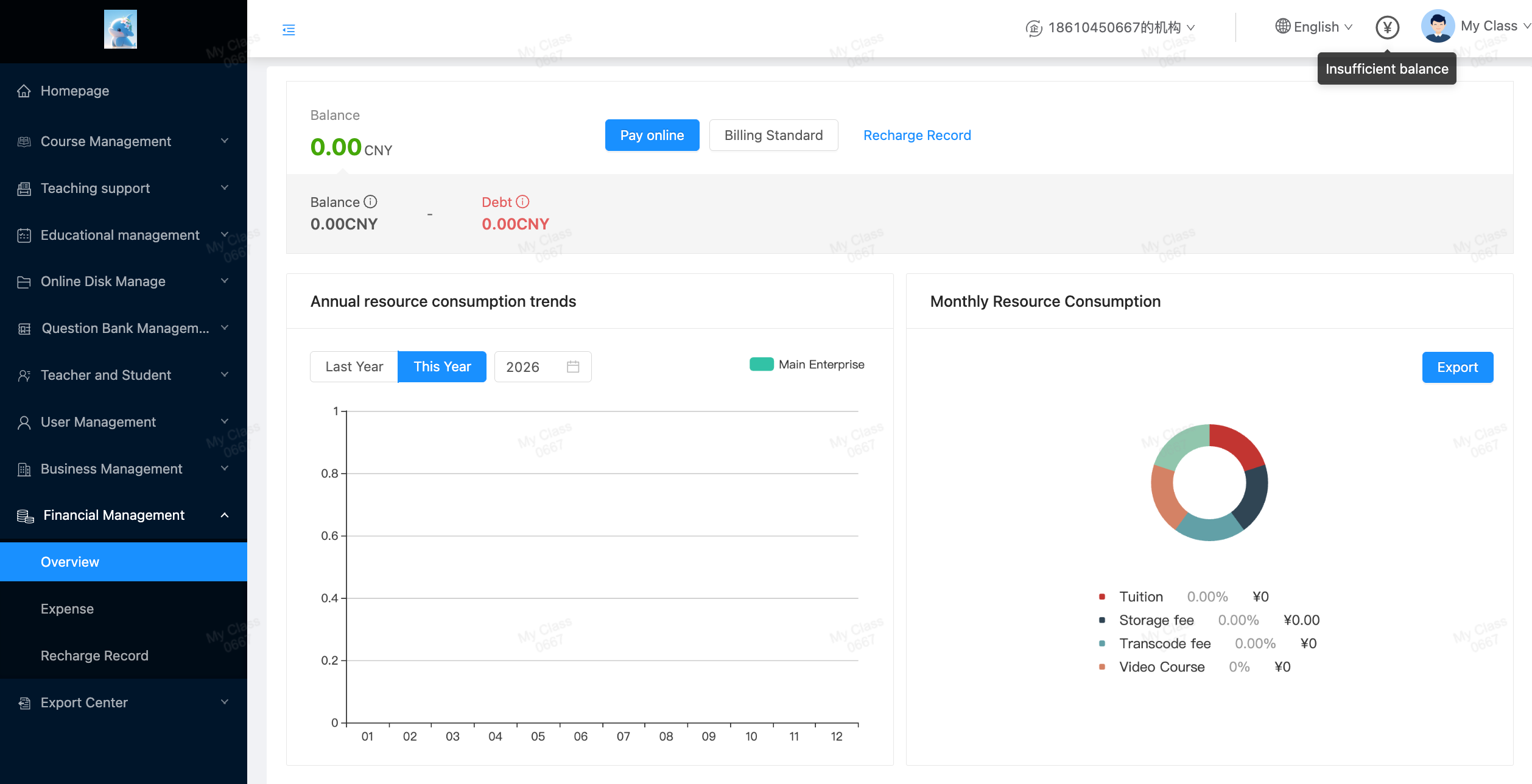Viewport: 1532px width, 784px height.
Task: Click the yen balance icon in header
Action: pyautogui.click(x=1387, y=27)
